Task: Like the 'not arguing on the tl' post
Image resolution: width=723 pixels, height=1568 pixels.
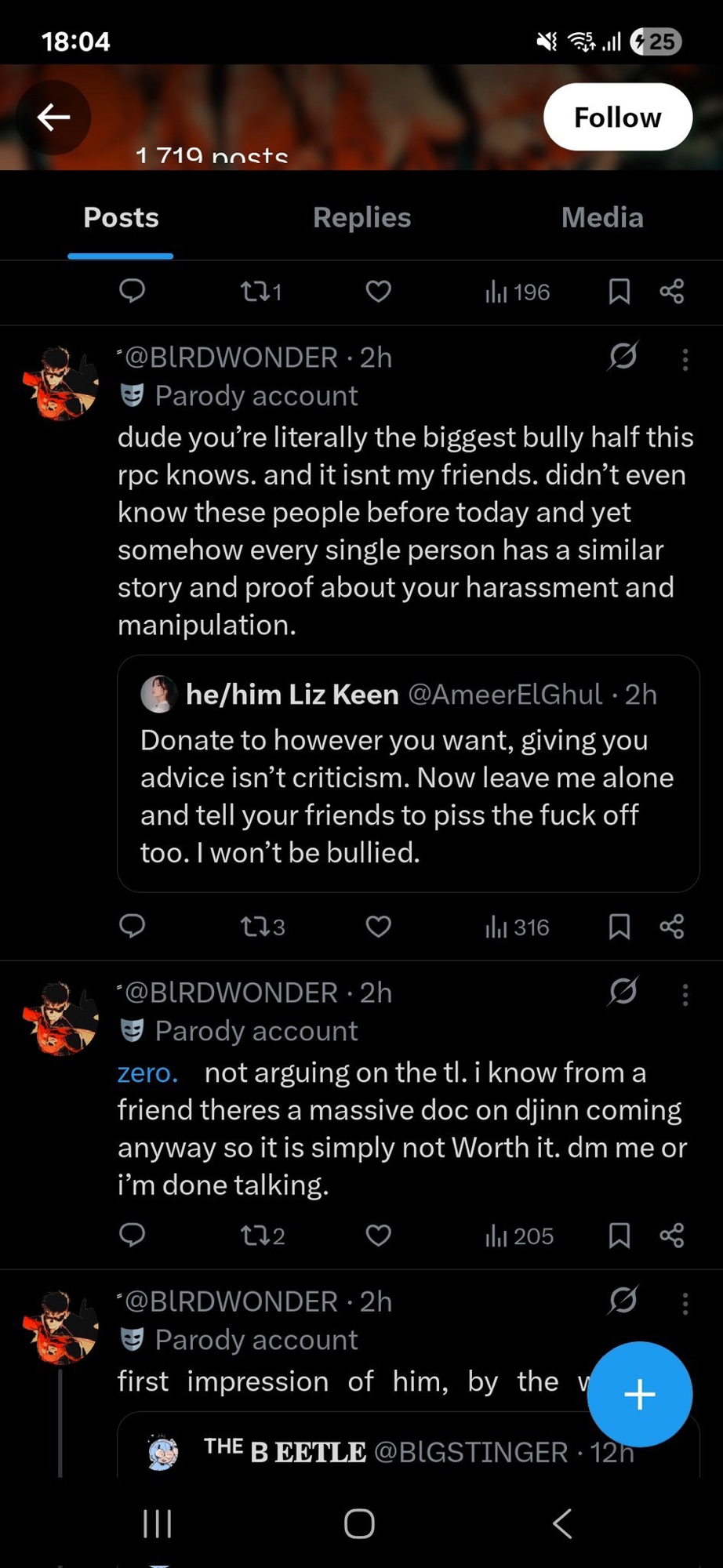Action: point(378,1236)
